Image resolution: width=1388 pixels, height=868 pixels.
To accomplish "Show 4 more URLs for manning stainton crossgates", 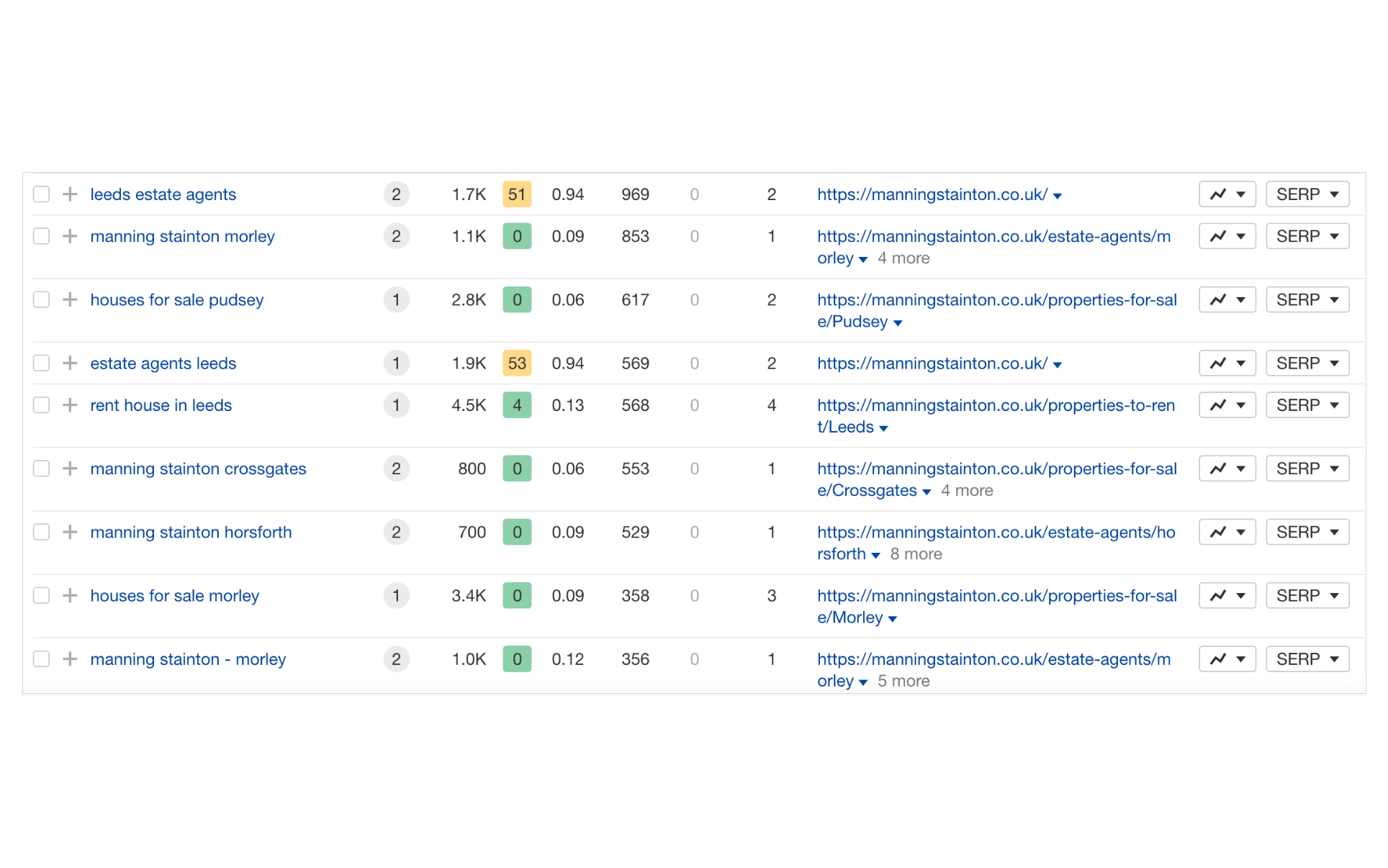I will tap(967, 491).
